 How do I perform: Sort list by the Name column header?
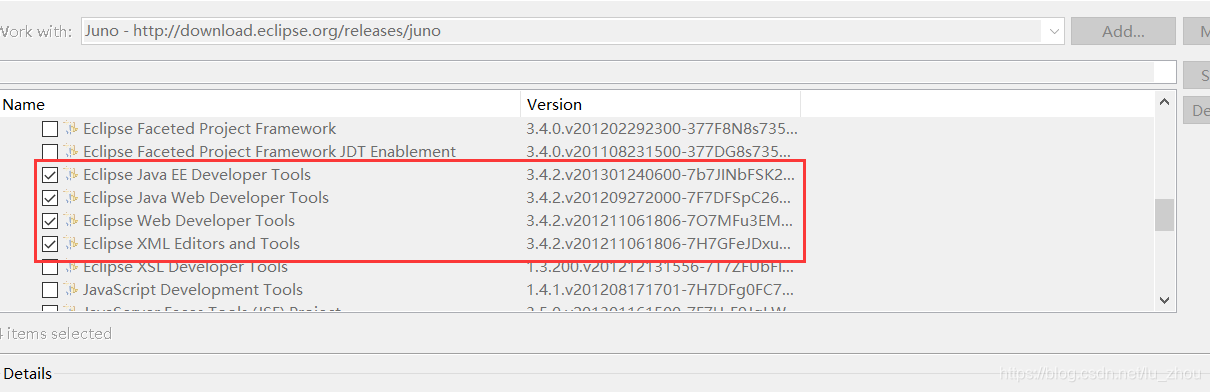(x=260, y=104)
